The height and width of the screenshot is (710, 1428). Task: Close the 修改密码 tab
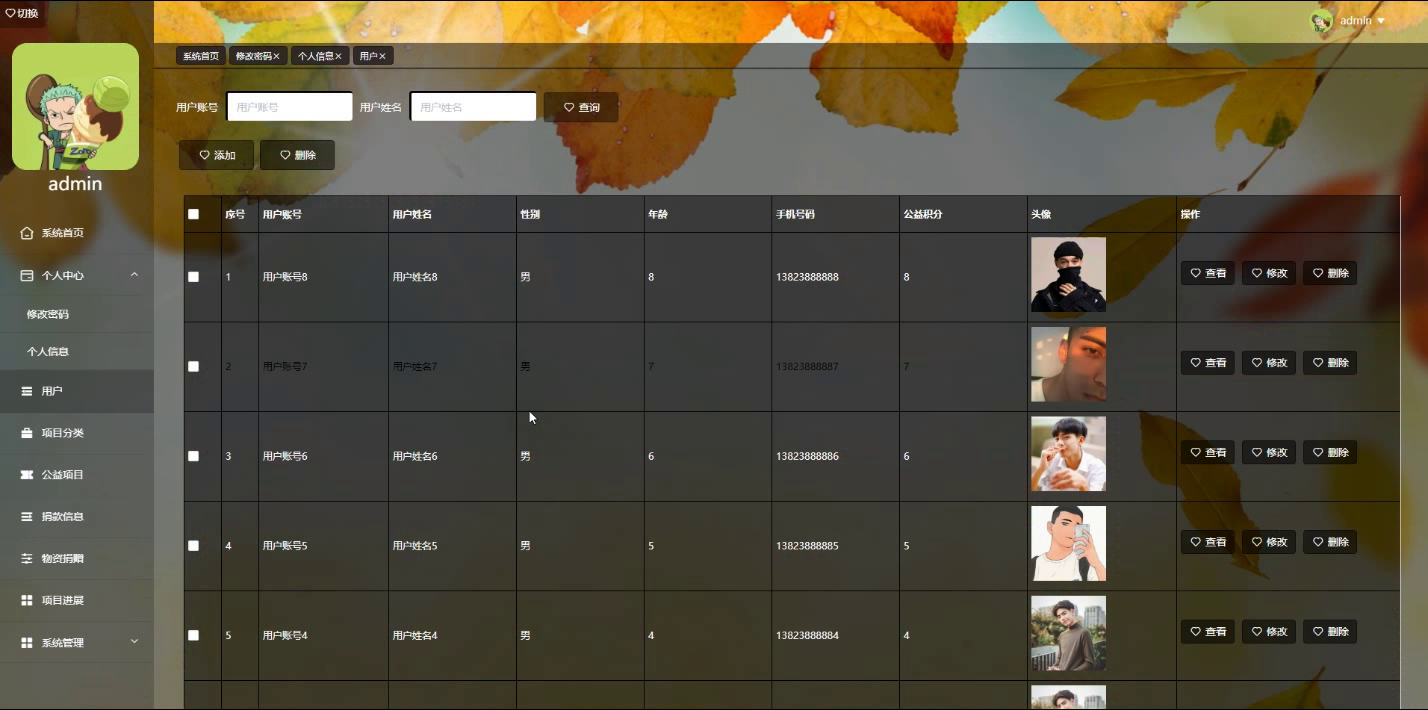coord(276,57)
